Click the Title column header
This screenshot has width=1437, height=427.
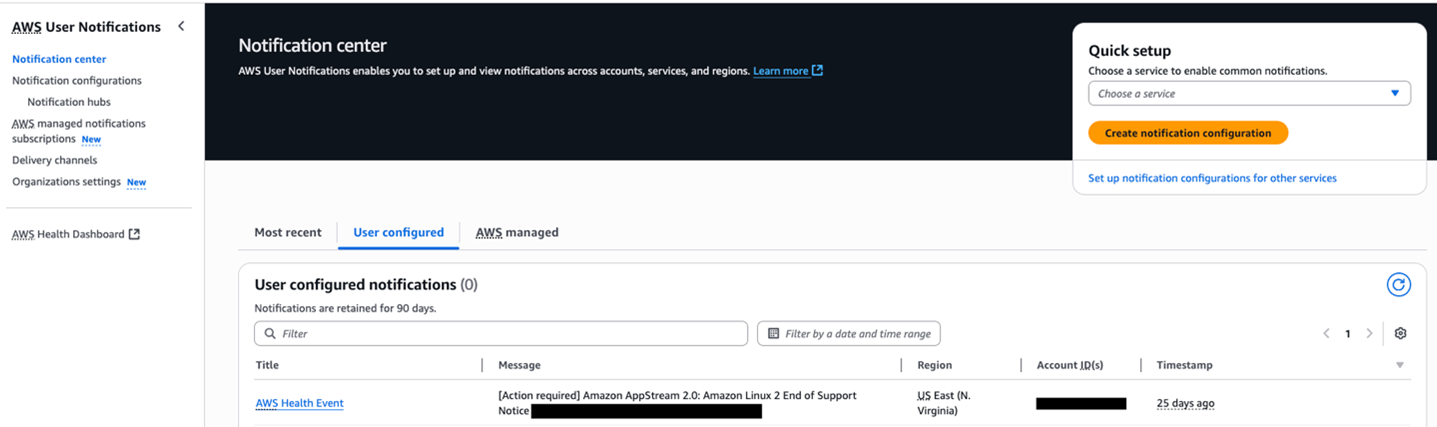tap(267, 365)
